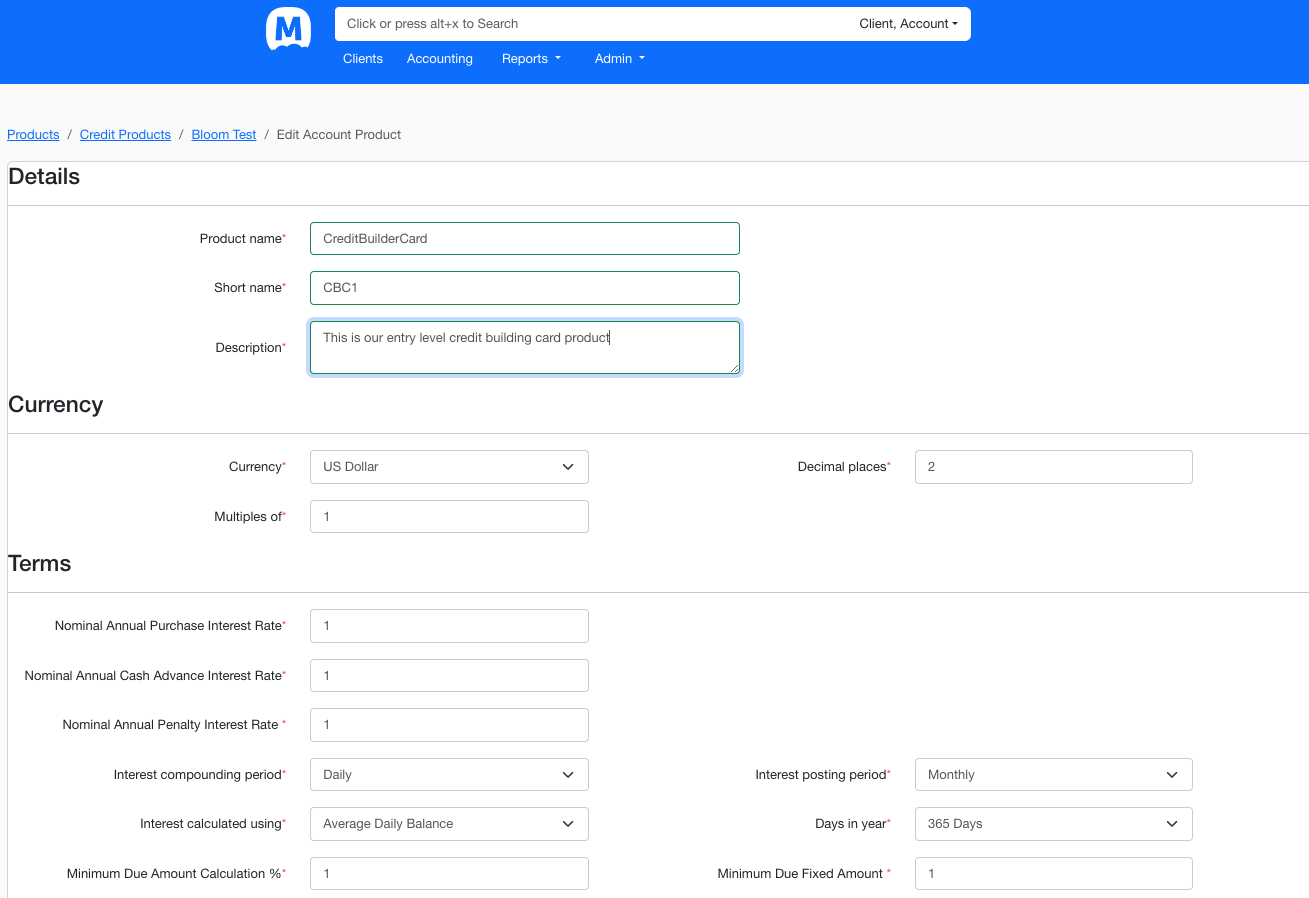
Task: Focus the Short name text field
Action: tap(524, 288)
